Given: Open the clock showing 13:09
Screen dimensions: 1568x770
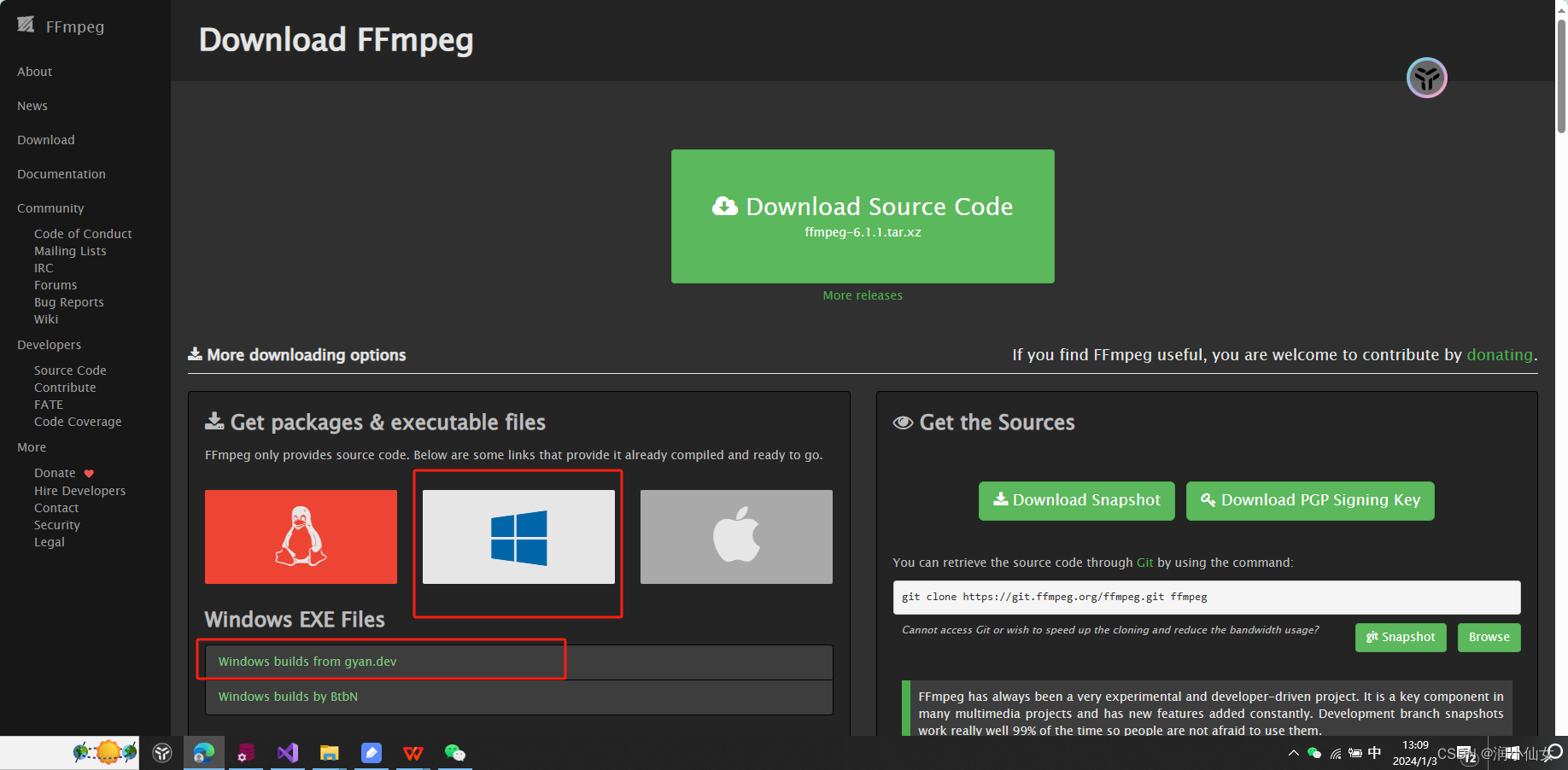Looking at the screenshot, I should [x=1414, y=753].
